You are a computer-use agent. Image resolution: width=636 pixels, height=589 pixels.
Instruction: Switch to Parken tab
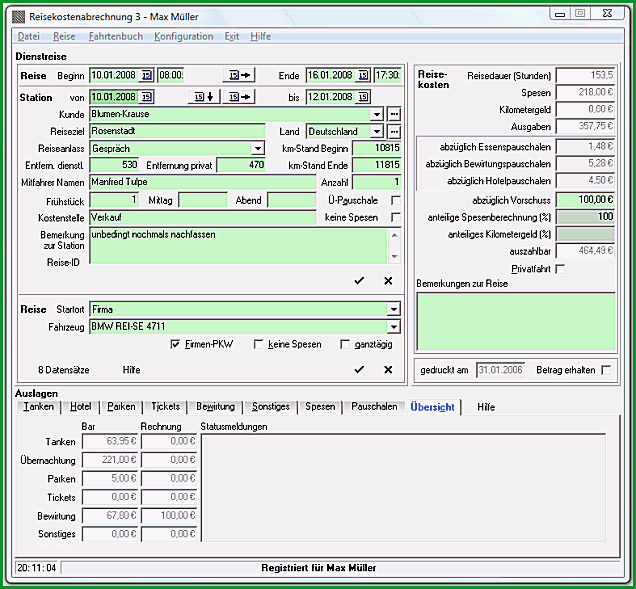coord(121,407)
